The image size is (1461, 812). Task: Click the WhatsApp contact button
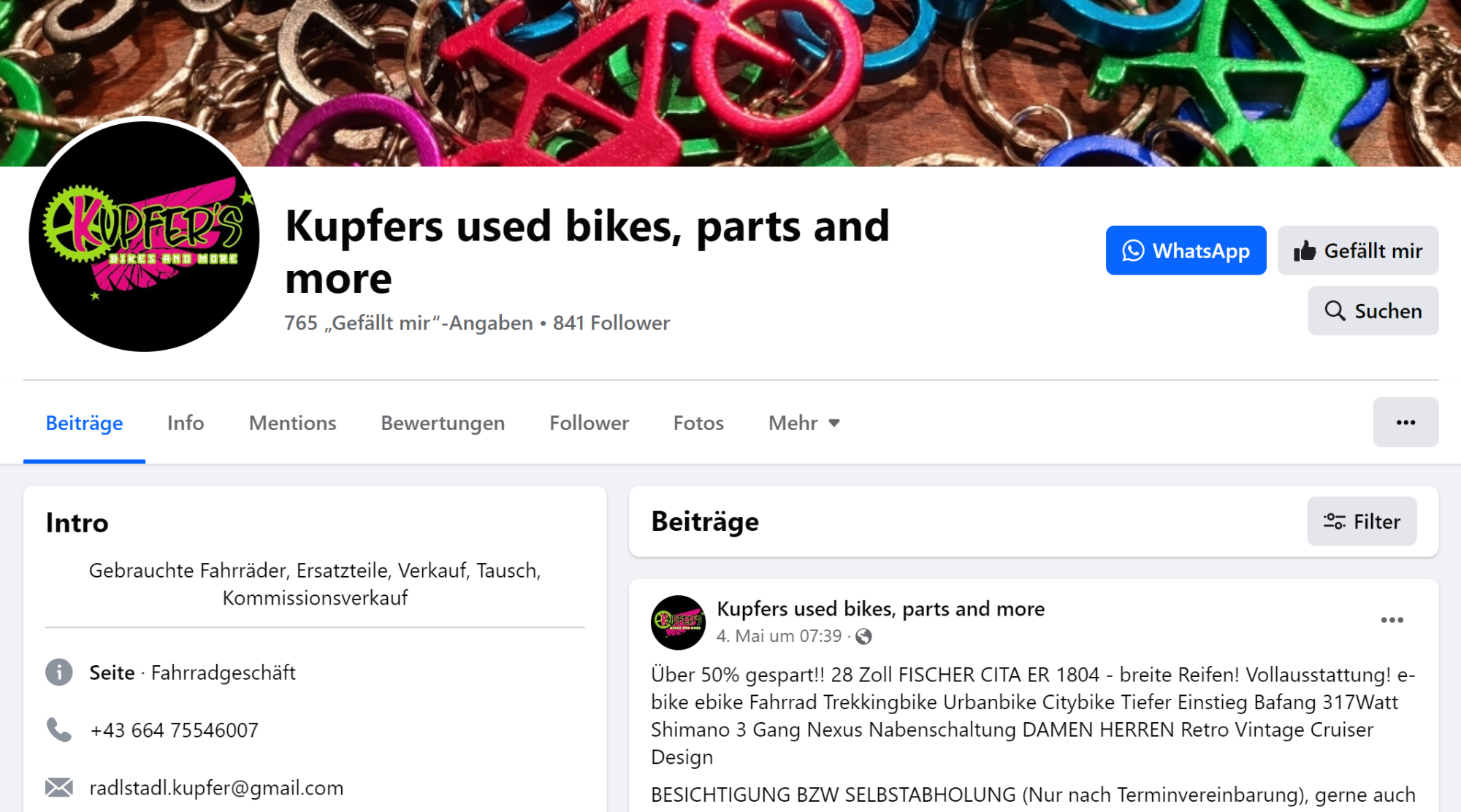[x=1186, y=250]
